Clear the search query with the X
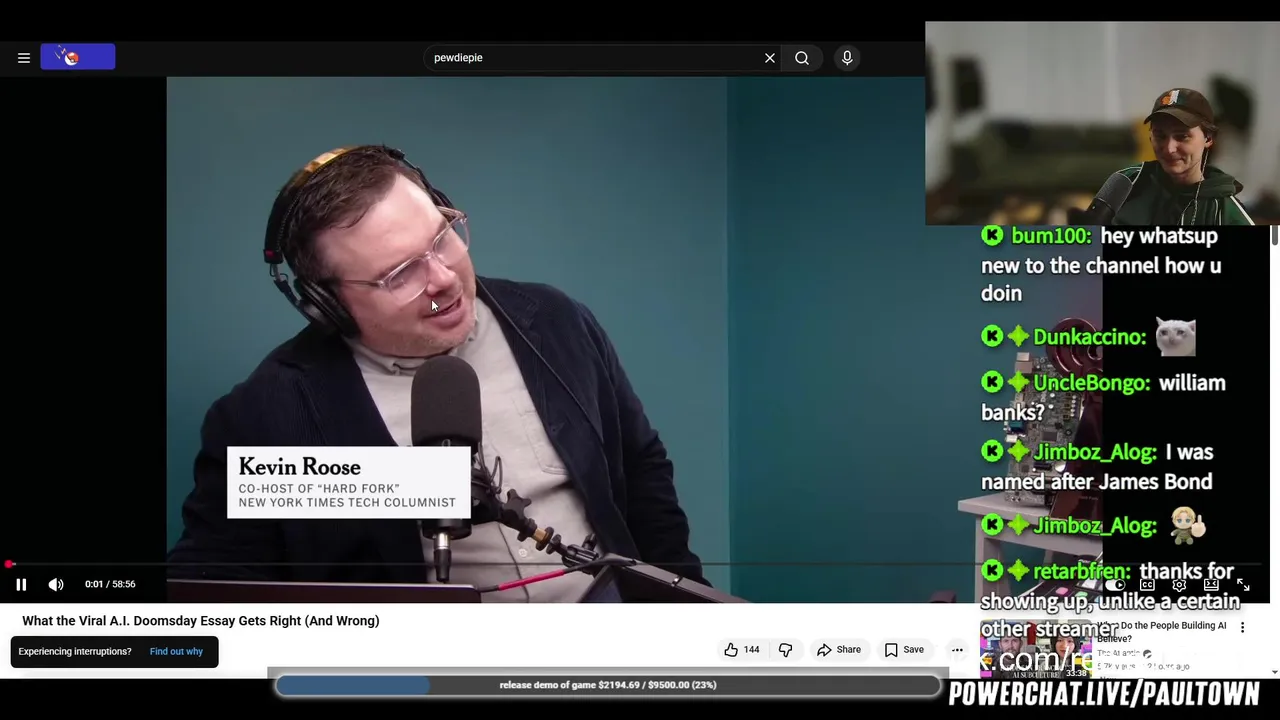1280x720 pixels. 770,58
